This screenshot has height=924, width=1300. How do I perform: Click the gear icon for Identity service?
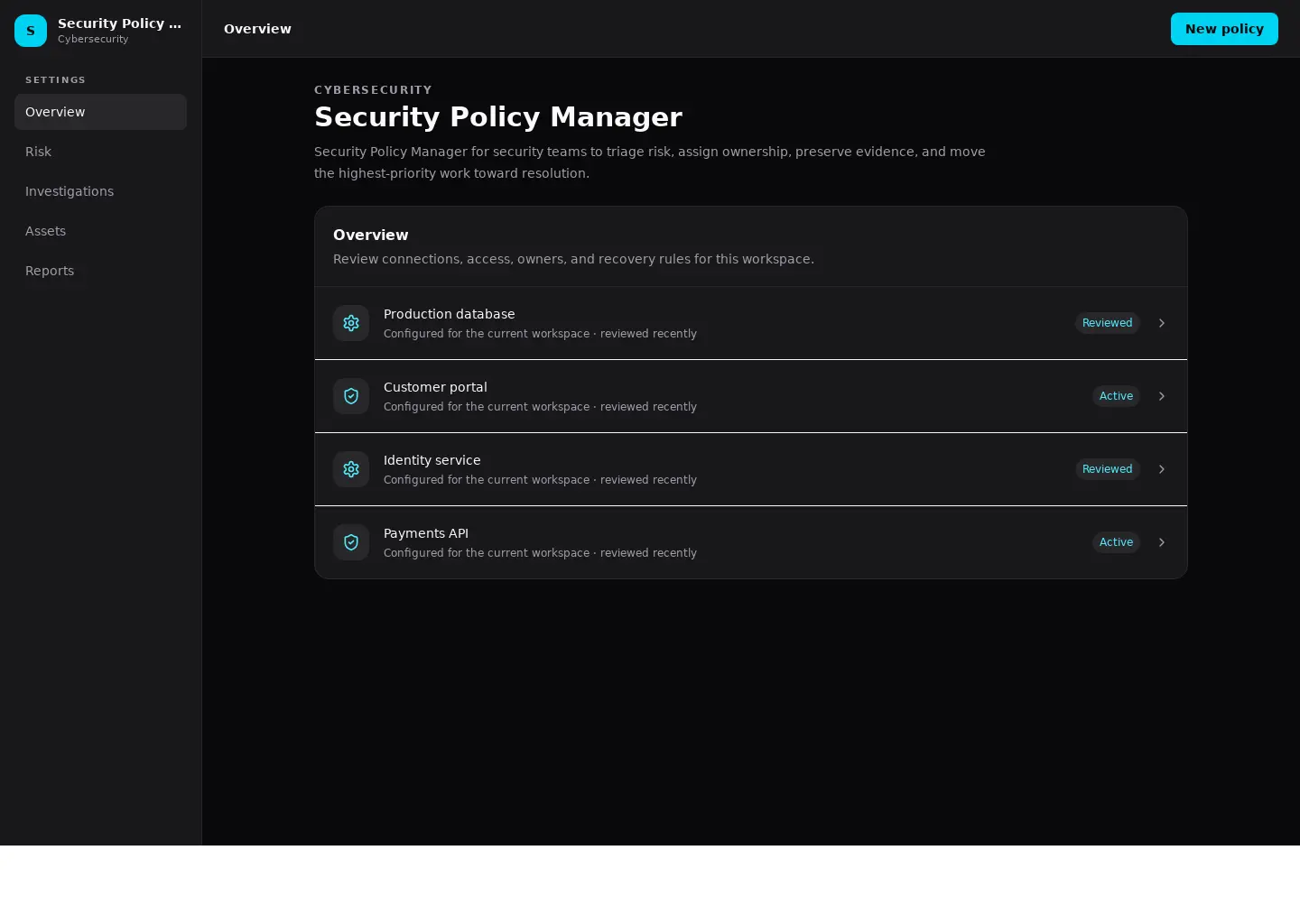(x=351, y=469)
